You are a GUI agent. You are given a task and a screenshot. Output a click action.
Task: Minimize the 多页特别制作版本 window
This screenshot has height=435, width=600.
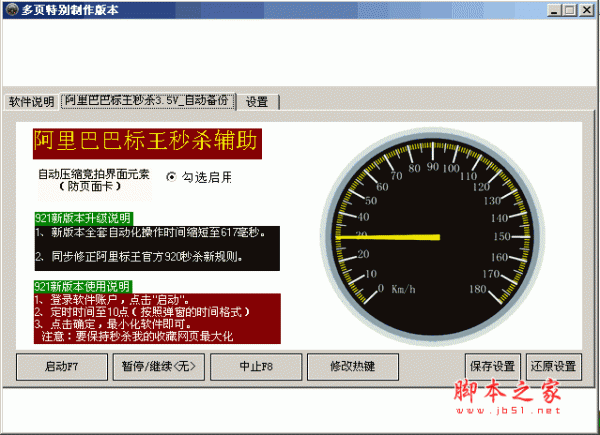coord(554,10)
